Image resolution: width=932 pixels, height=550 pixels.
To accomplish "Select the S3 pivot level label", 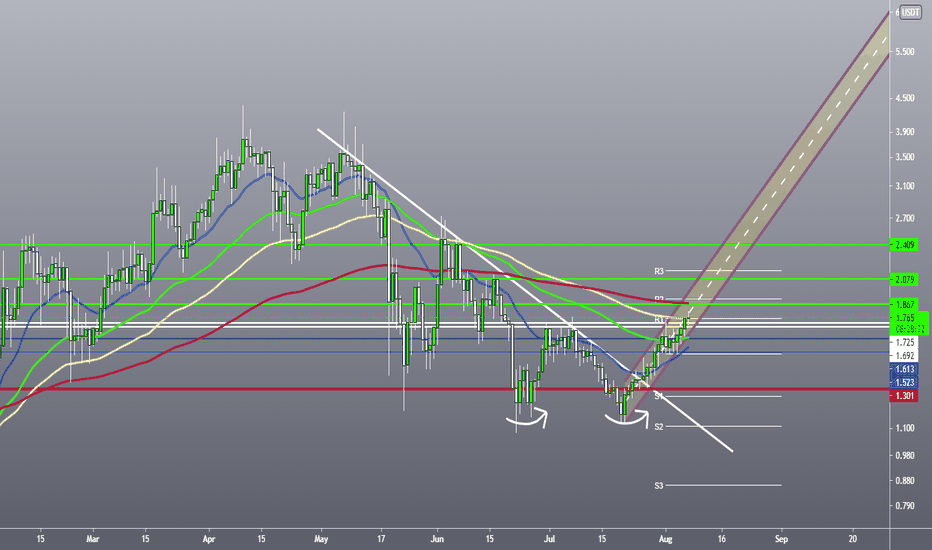I will click(x=659, y=486).
